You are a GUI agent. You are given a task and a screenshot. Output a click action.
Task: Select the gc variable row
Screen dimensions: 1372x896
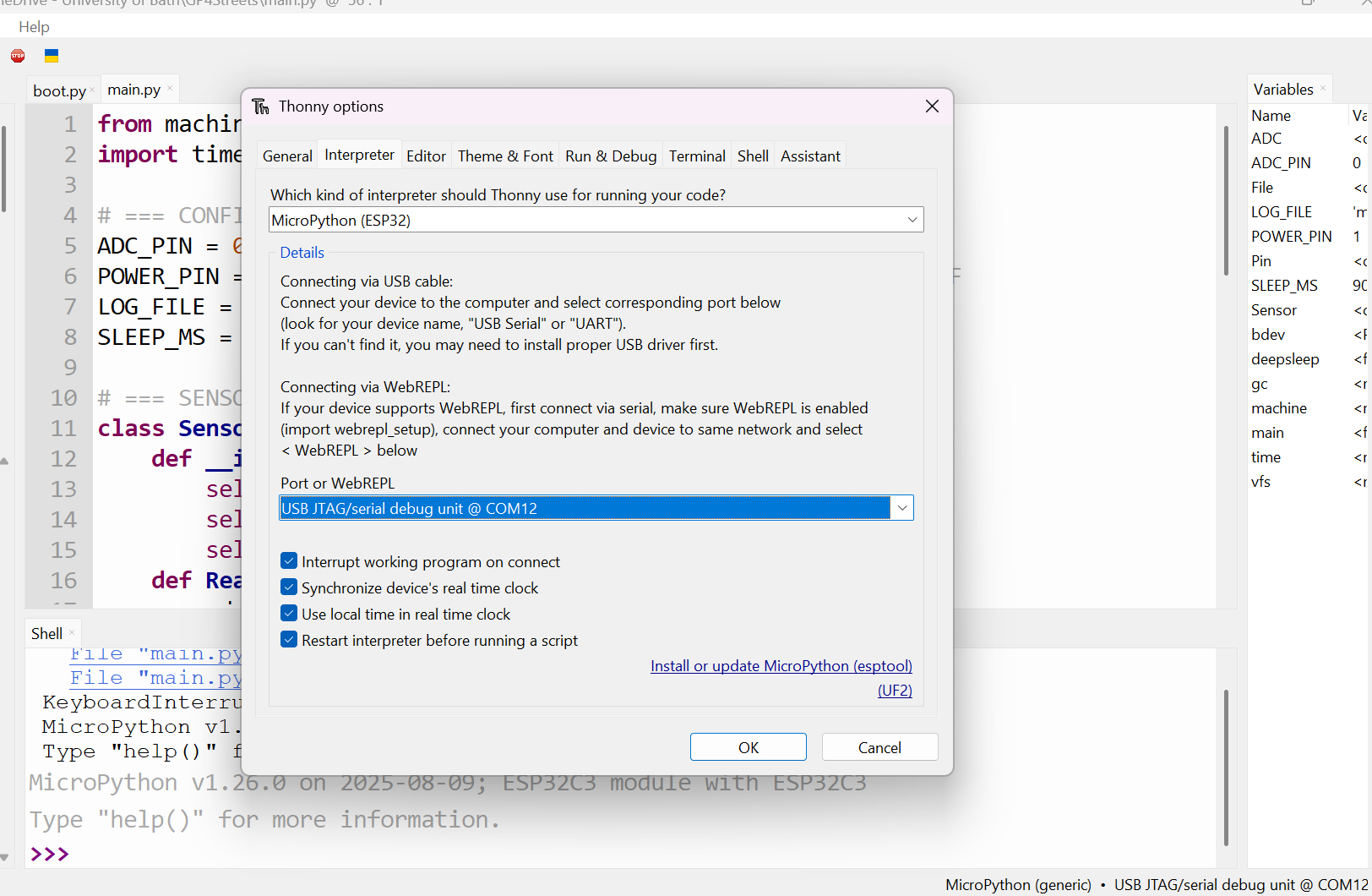point(1307,384)
